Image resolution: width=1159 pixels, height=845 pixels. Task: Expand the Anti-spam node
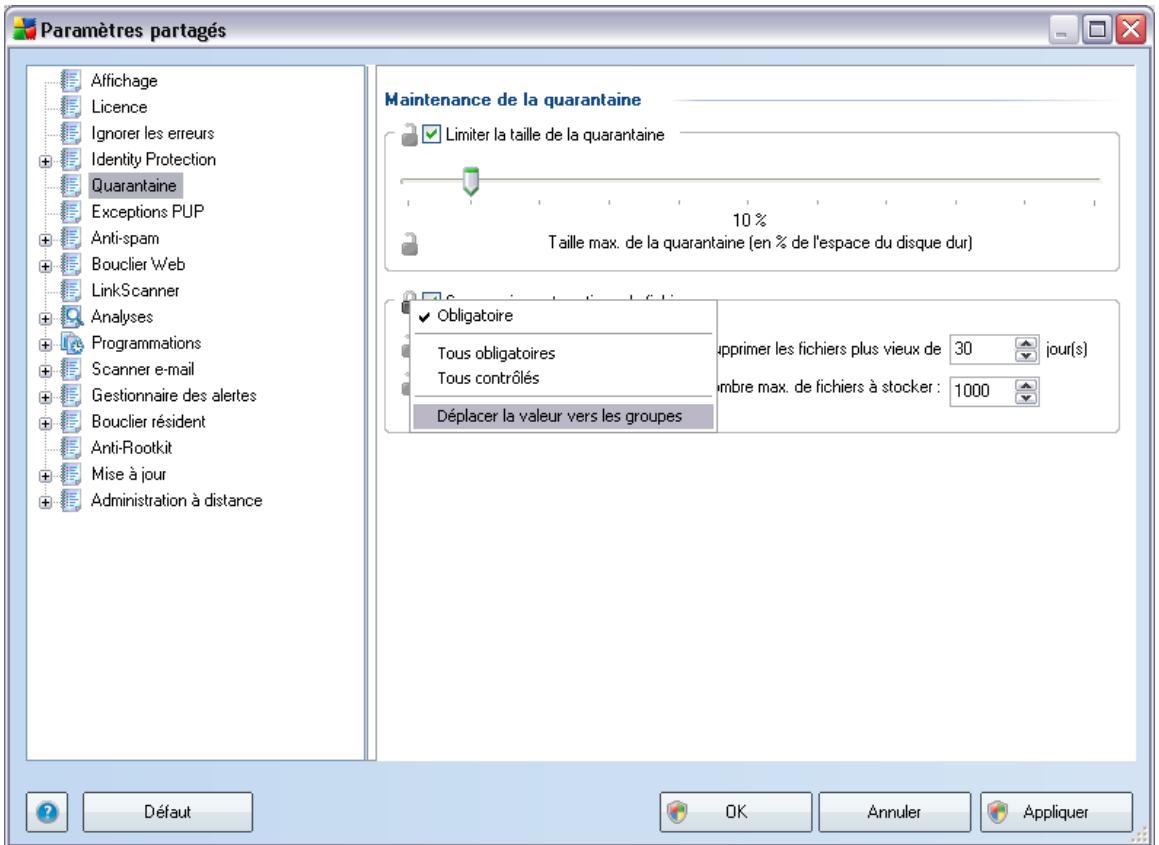click(x=46, y=240)
